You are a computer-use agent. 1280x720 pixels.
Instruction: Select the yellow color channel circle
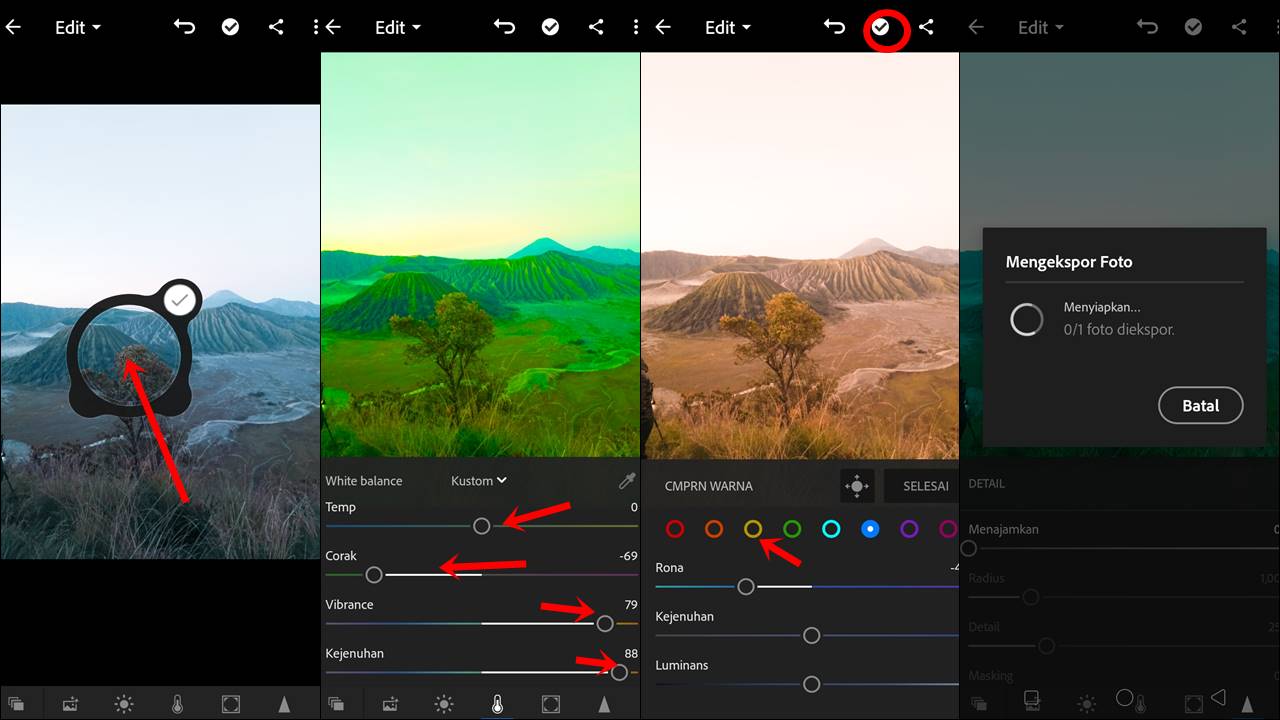[753, 529]
